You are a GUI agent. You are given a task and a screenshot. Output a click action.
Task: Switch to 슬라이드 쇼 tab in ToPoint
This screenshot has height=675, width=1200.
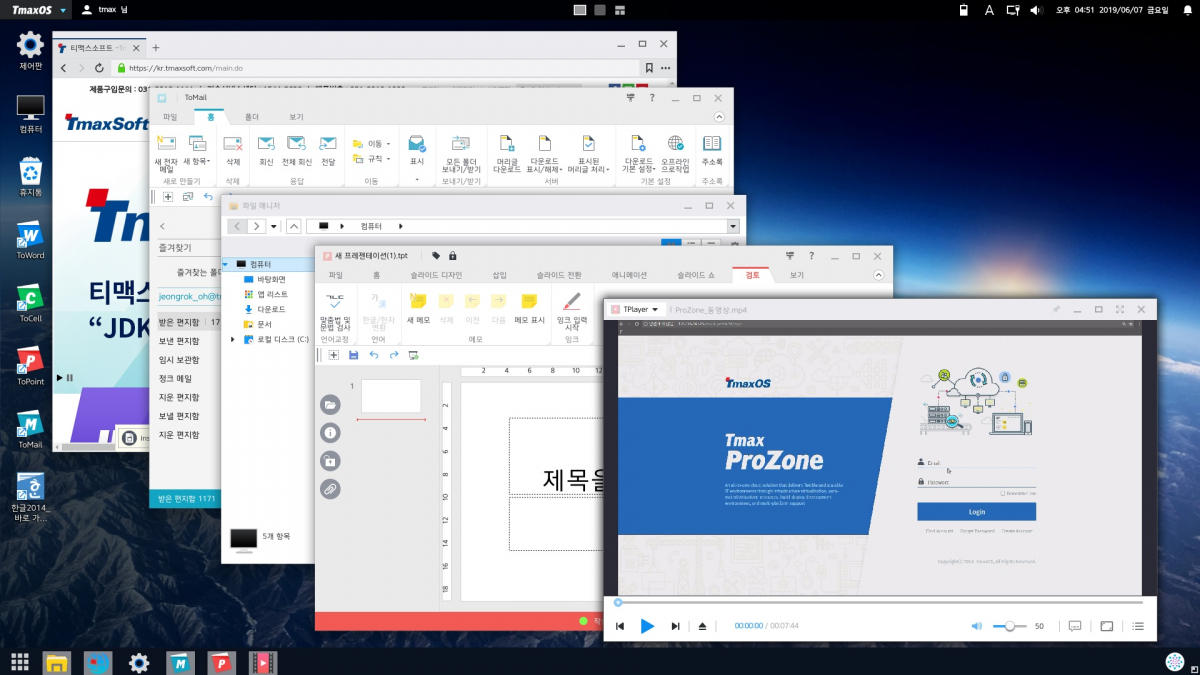(695, 275)
